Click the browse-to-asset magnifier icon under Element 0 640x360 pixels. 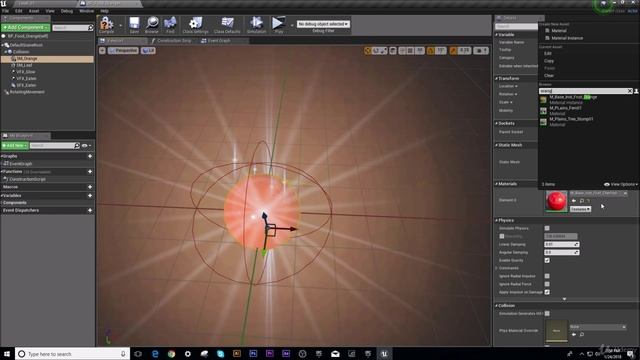582,200
